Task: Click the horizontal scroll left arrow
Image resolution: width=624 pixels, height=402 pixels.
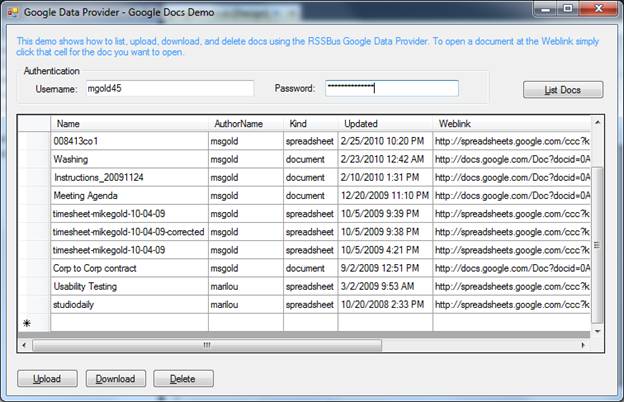Action: click(24, 345)
